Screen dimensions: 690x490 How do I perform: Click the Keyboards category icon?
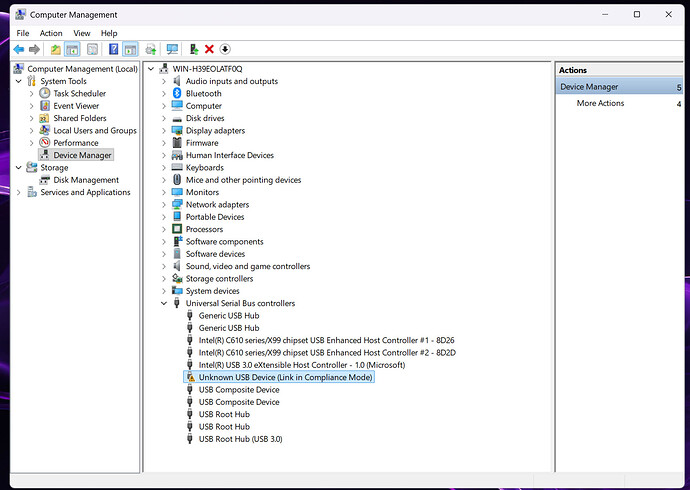(x=177, y=167)
